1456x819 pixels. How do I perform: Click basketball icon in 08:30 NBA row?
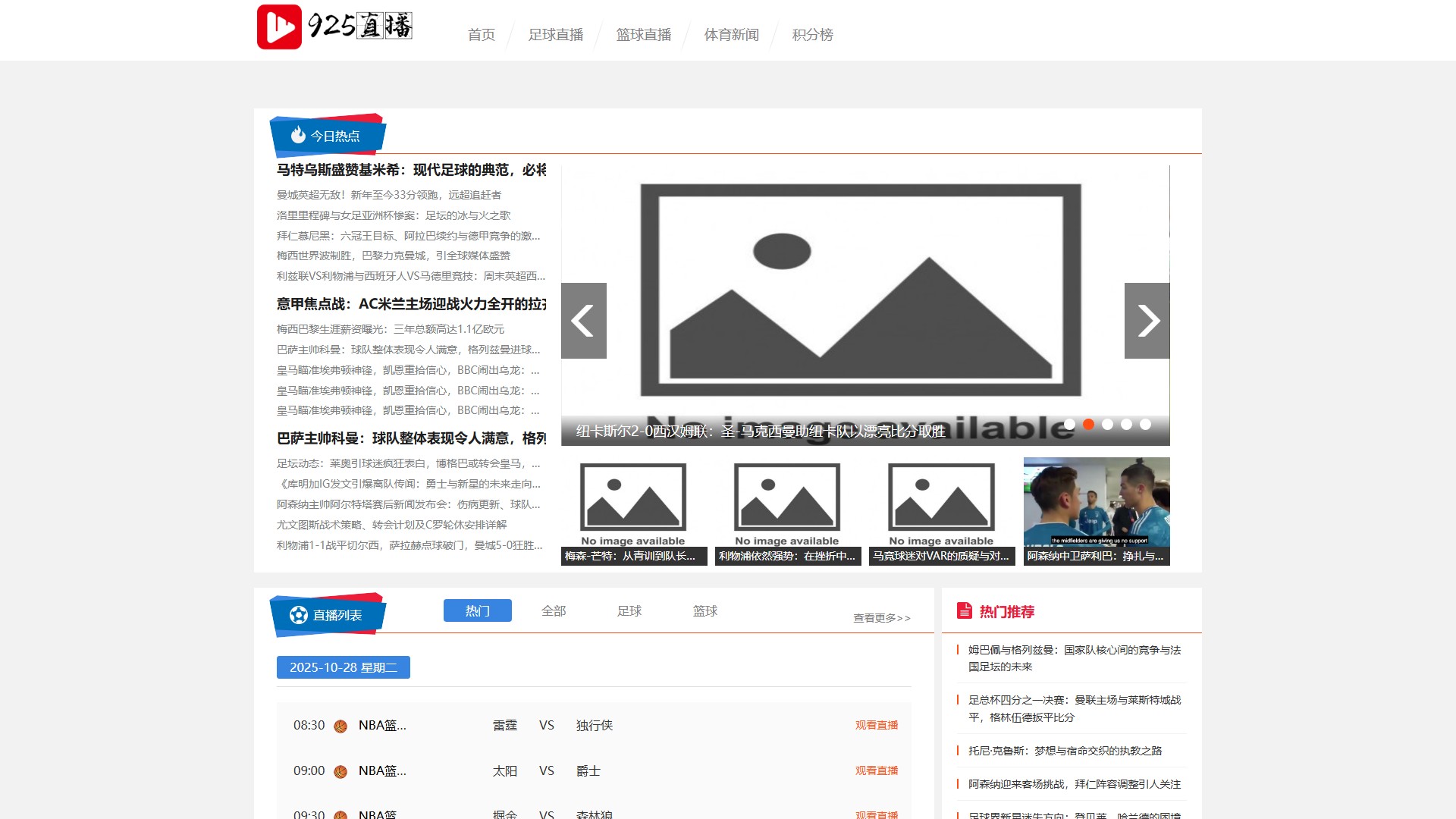click(x=340, y=726)
